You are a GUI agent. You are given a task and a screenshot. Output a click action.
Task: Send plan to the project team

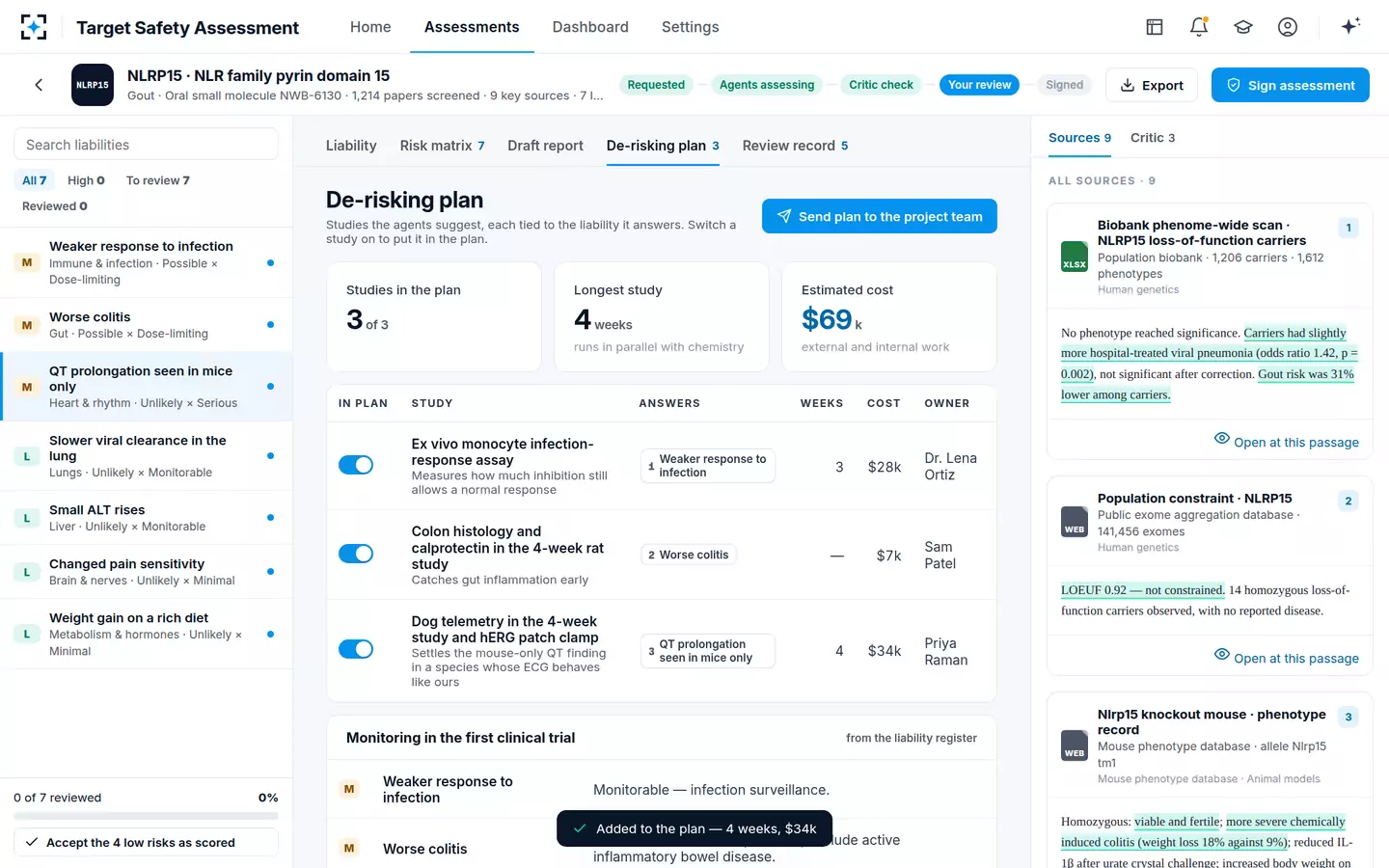click(880, 216)
